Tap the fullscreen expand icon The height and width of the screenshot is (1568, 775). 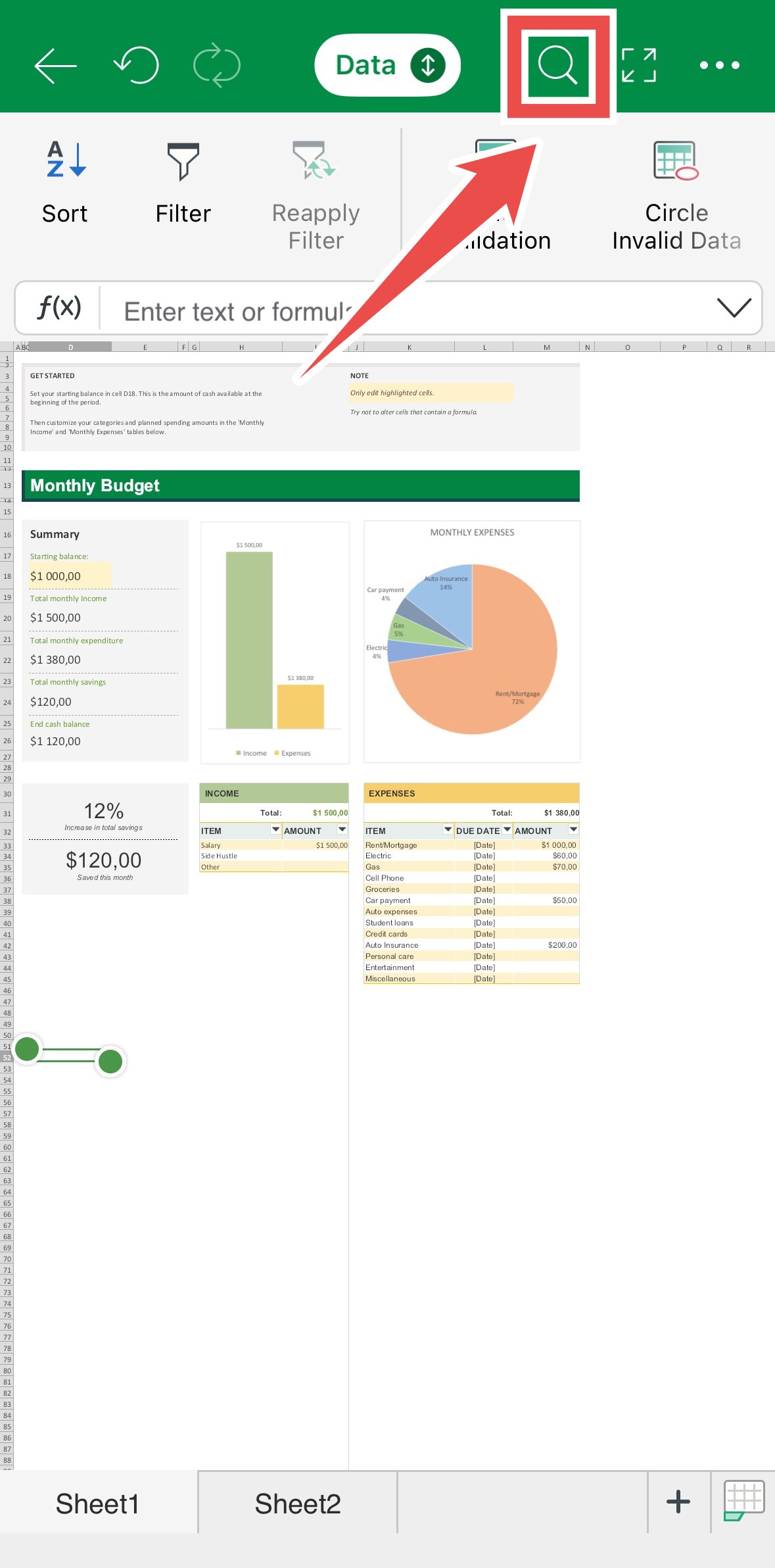(639, 65)
